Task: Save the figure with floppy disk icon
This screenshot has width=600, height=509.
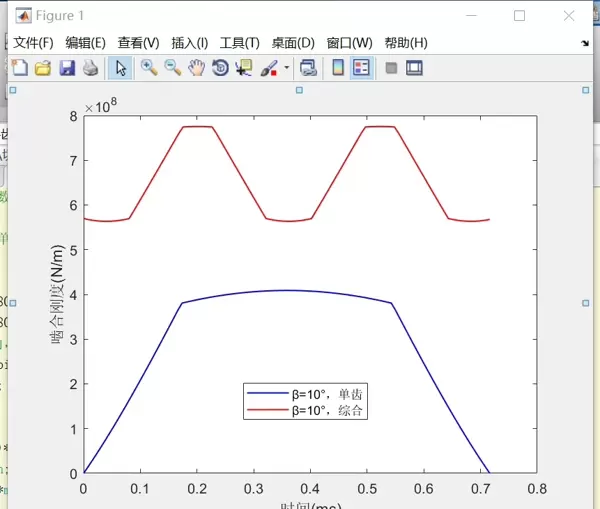Action: (67, 68)
